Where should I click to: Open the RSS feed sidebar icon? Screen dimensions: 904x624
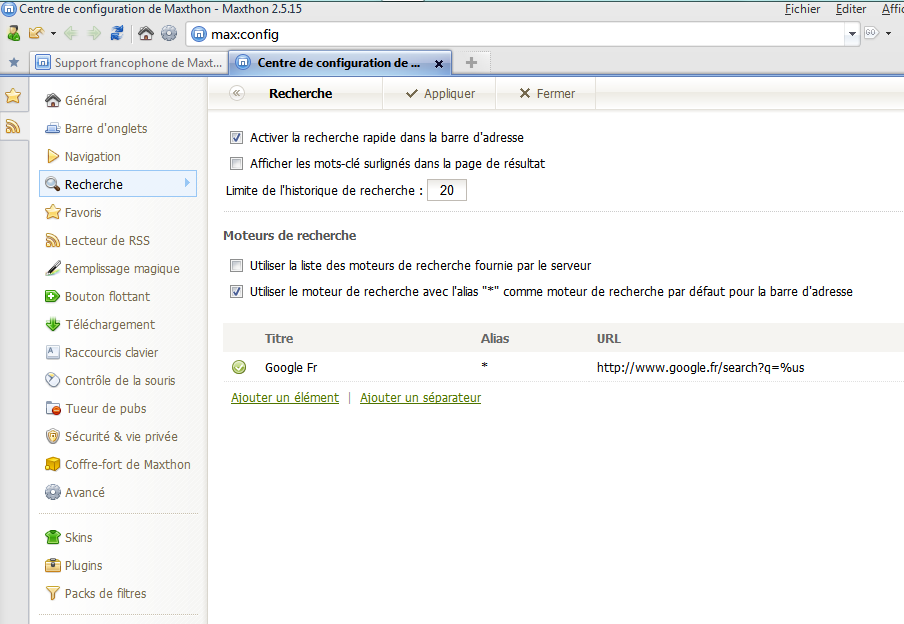(13, 125)
